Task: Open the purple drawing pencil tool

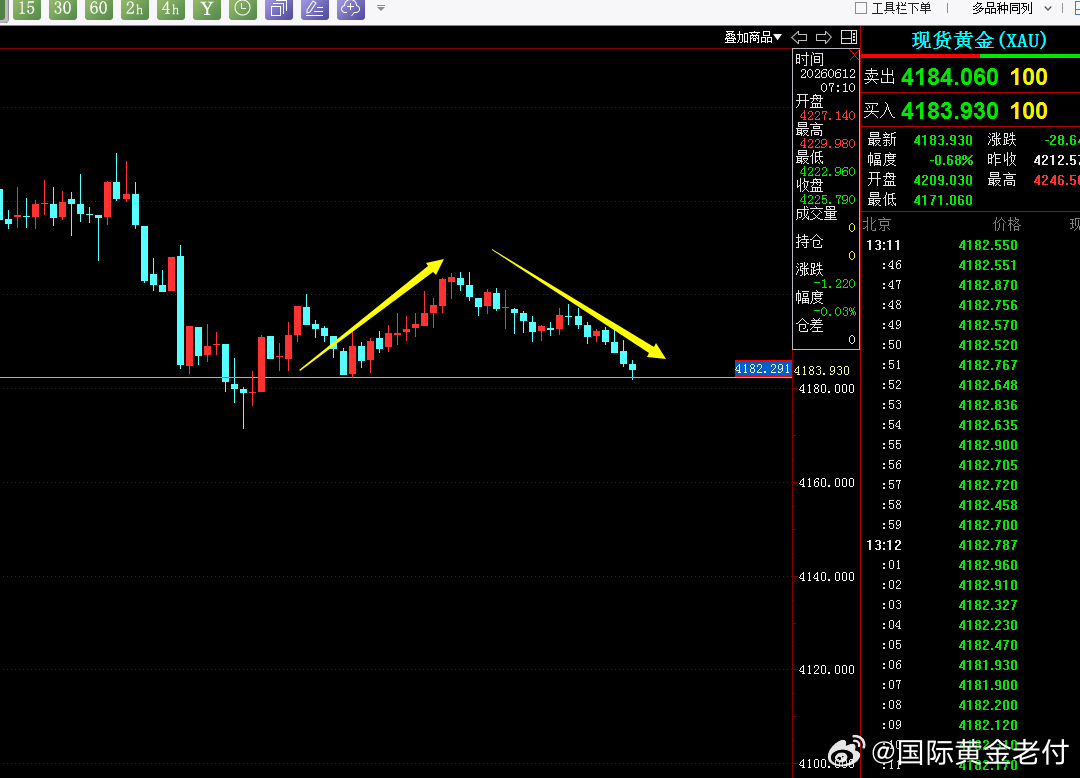Action: pos(315,9)
